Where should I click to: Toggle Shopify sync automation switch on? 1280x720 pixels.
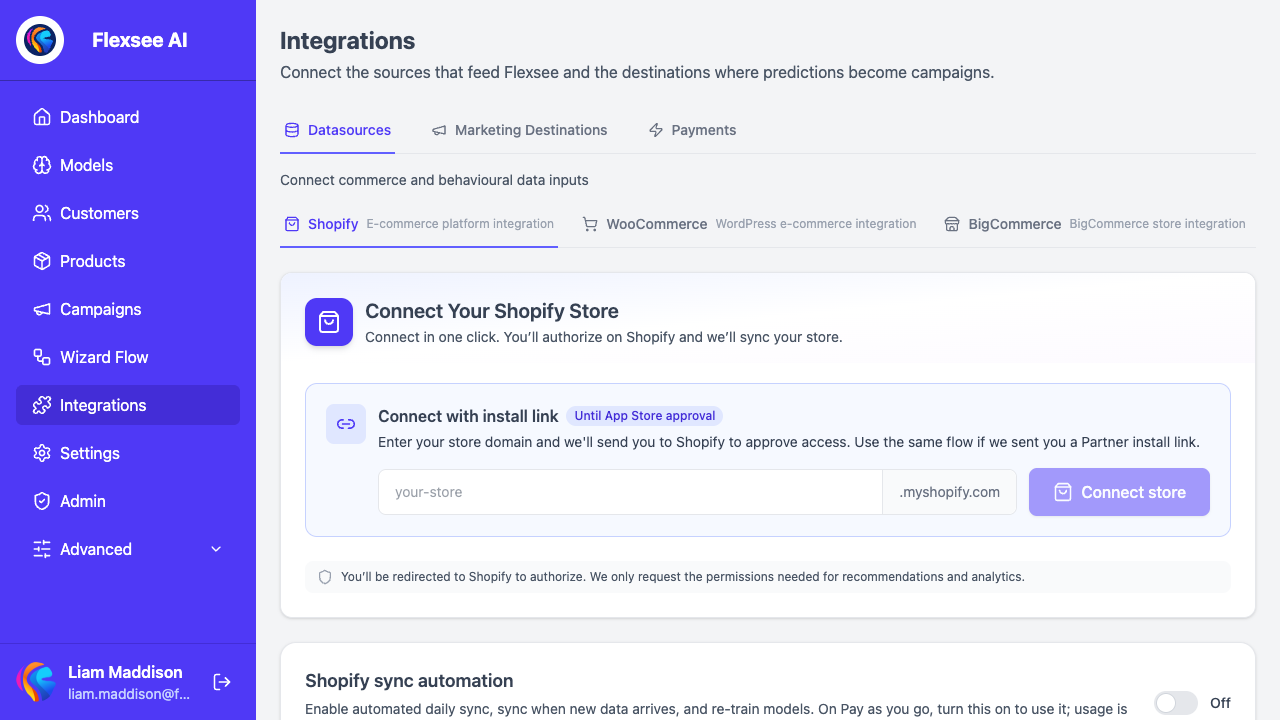pos(1176,703)
